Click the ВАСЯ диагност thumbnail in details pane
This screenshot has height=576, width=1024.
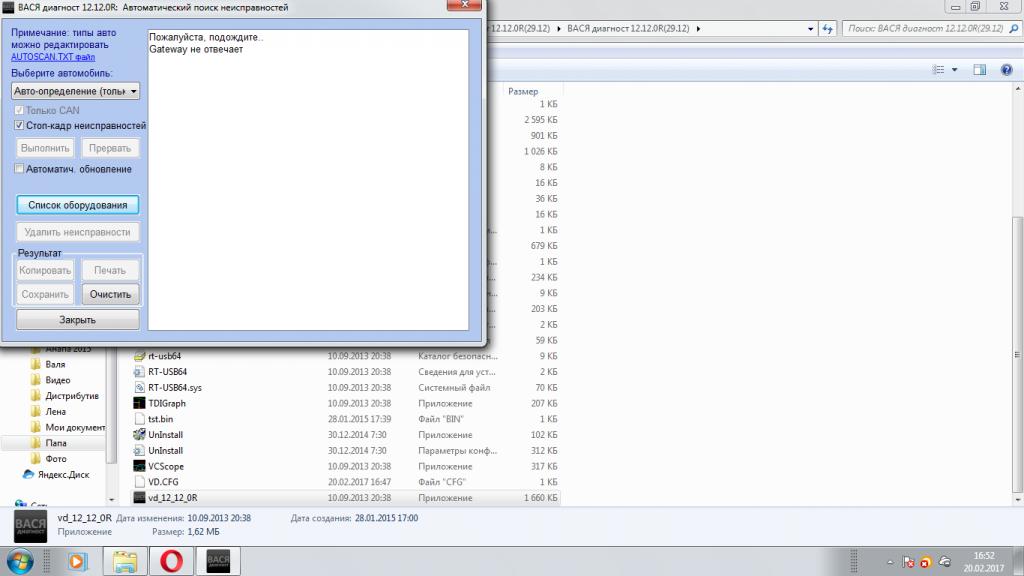point(30,526)
